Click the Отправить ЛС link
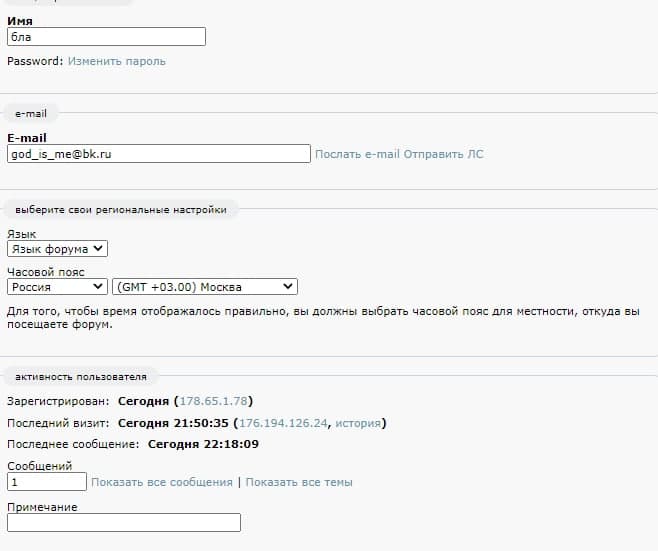 pos(444,154)
